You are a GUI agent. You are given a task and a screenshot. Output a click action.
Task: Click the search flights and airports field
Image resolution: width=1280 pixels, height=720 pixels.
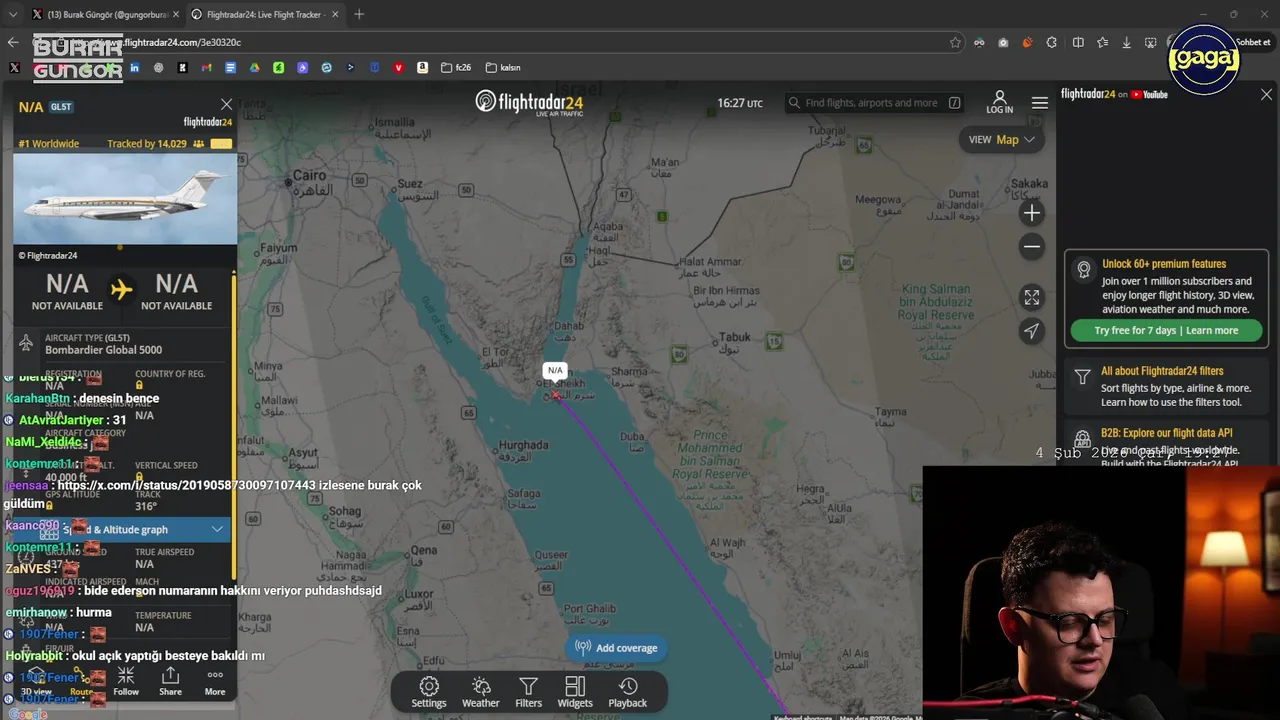point(874,103)
